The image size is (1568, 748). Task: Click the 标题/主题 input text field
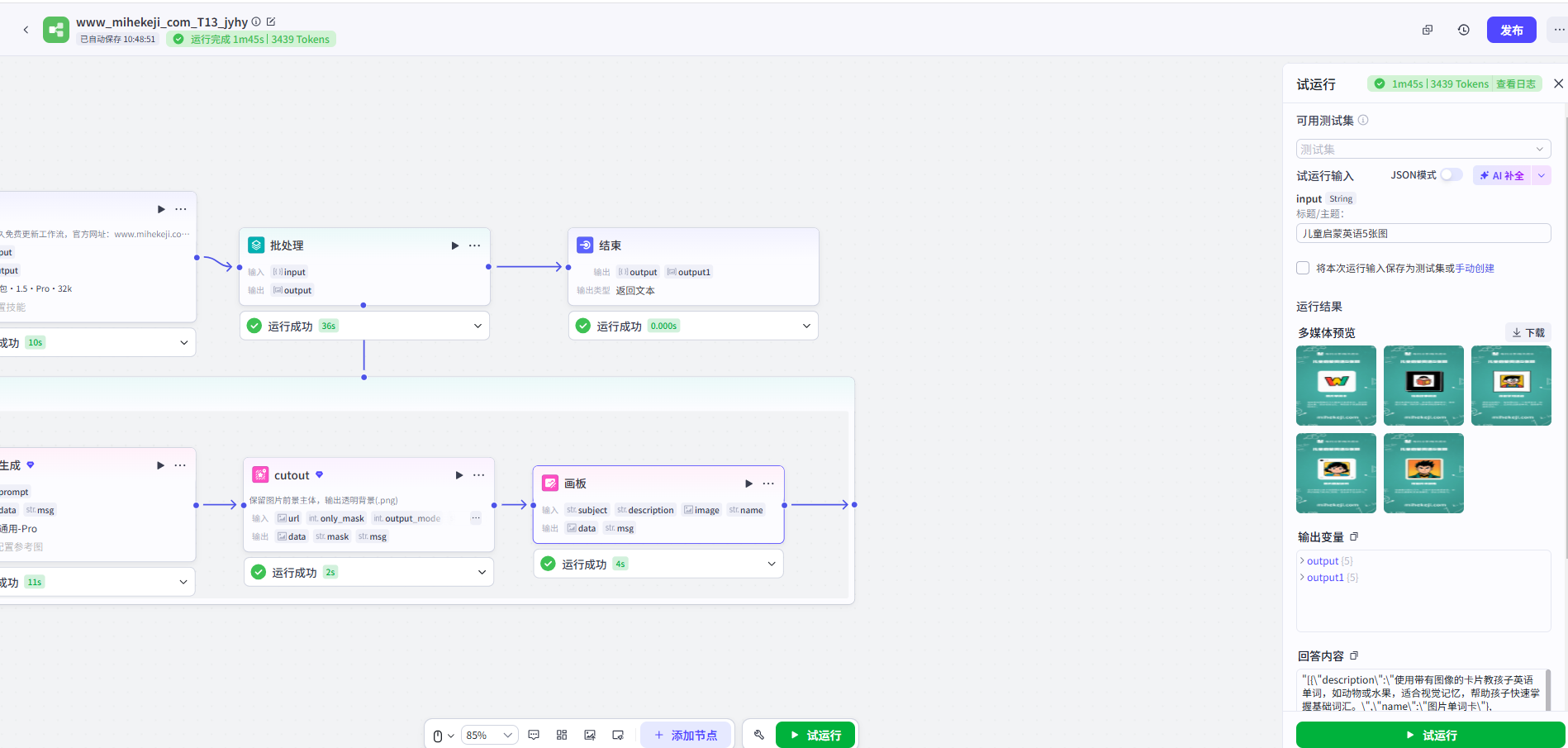(1423, 234)
